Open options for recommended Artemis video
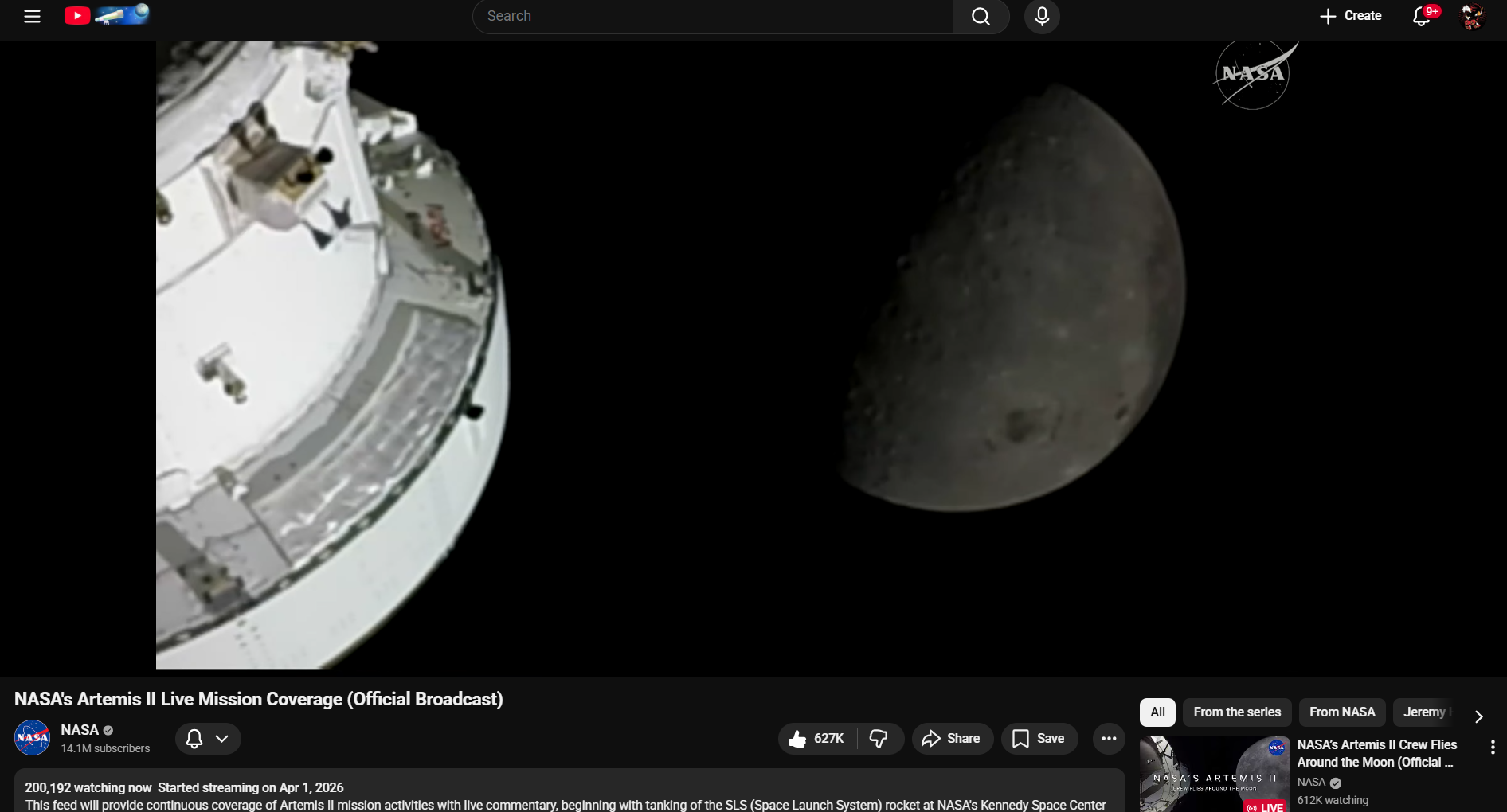This screenshot has width=1507, height=812. click(1493, 747)
